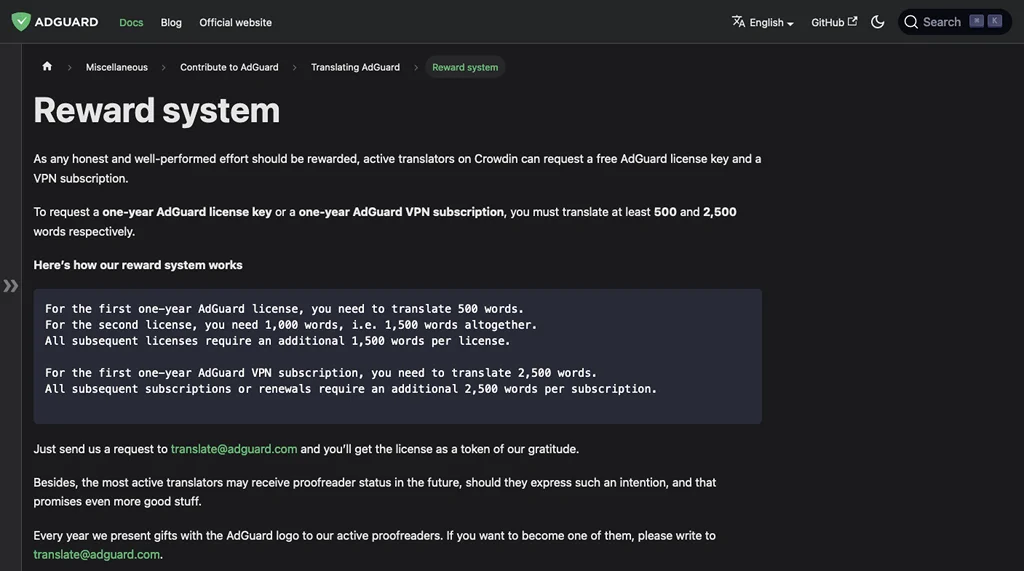
Task: Click the translate@adguard.com link after 'request to'
Action: [234, 449]
